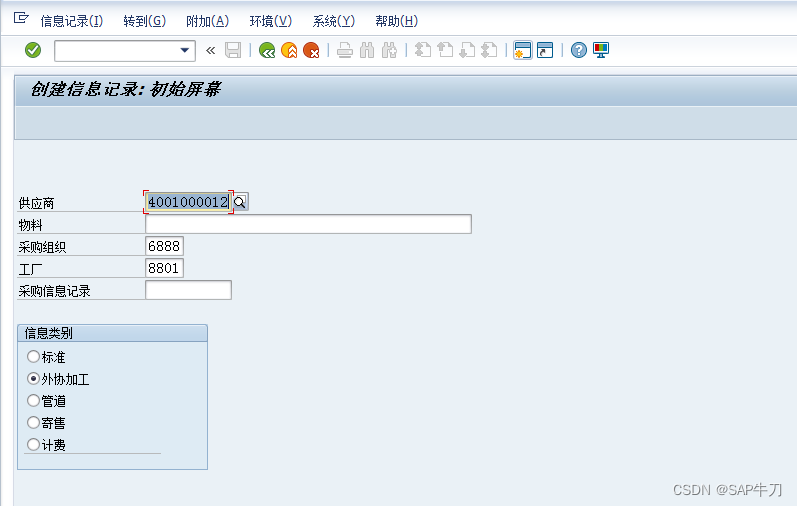Screen dimensions: 797x506
Task: Open the 系统(Y) menu
Action: pyautogui.click(x=333, y=21)
